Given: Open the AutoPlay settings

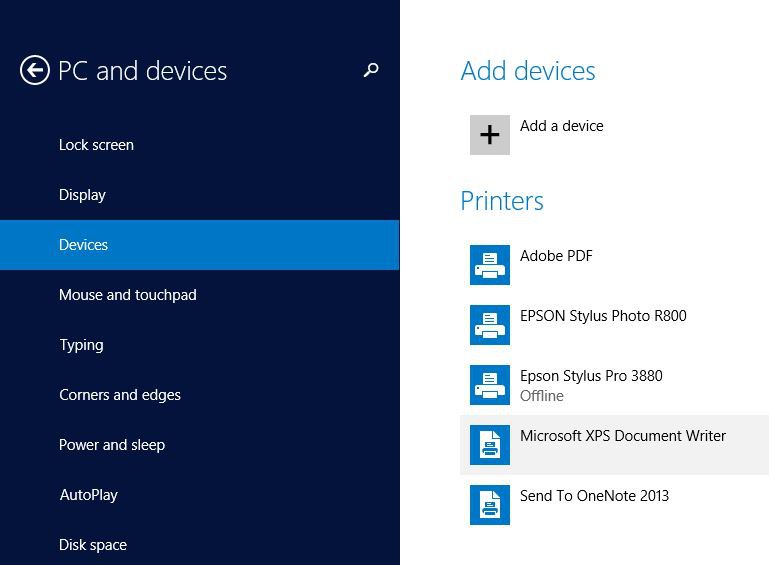Looking at the screenshot, I should [200, 495].
